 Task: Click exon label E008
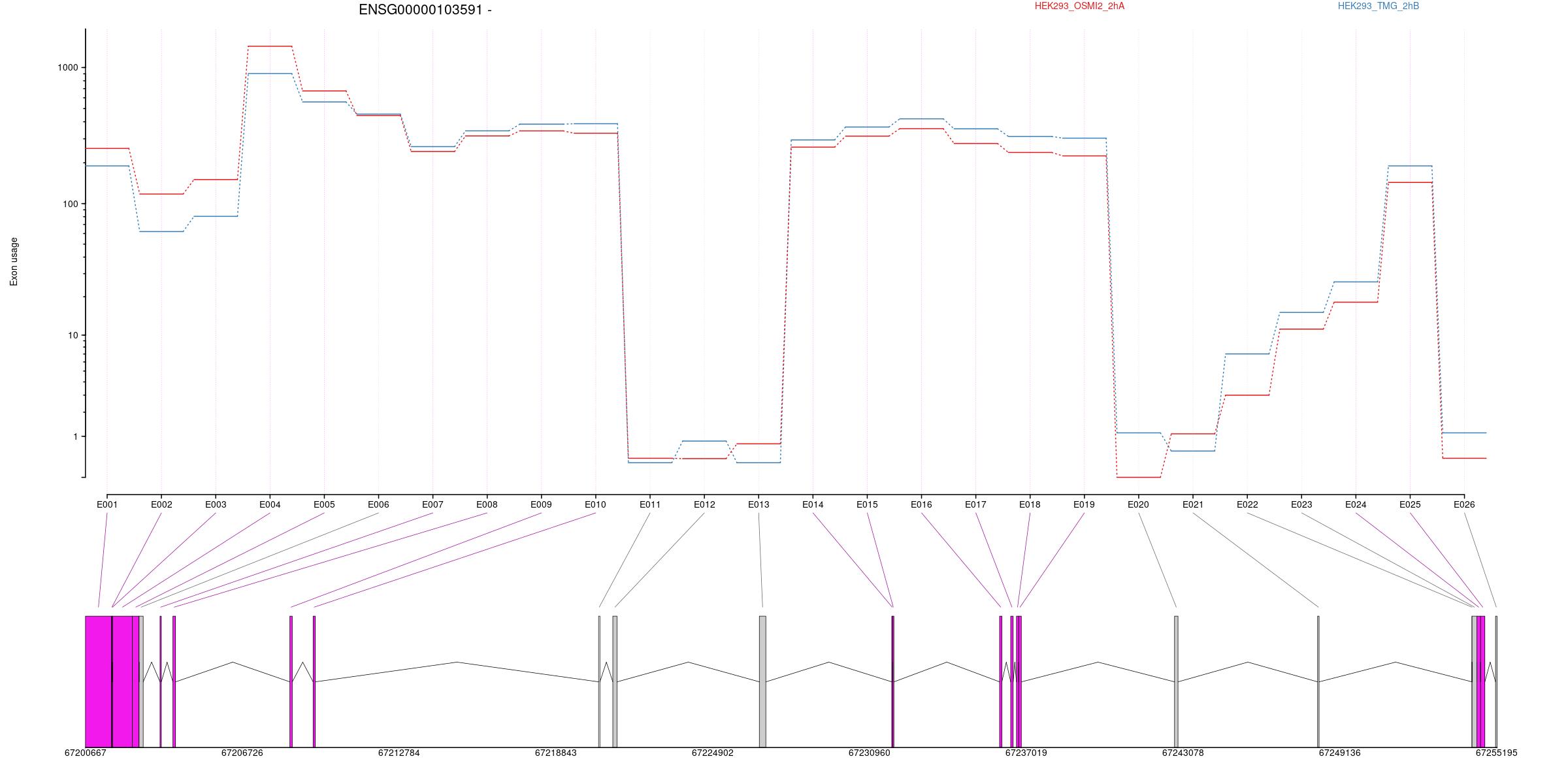tap(487, 504)
